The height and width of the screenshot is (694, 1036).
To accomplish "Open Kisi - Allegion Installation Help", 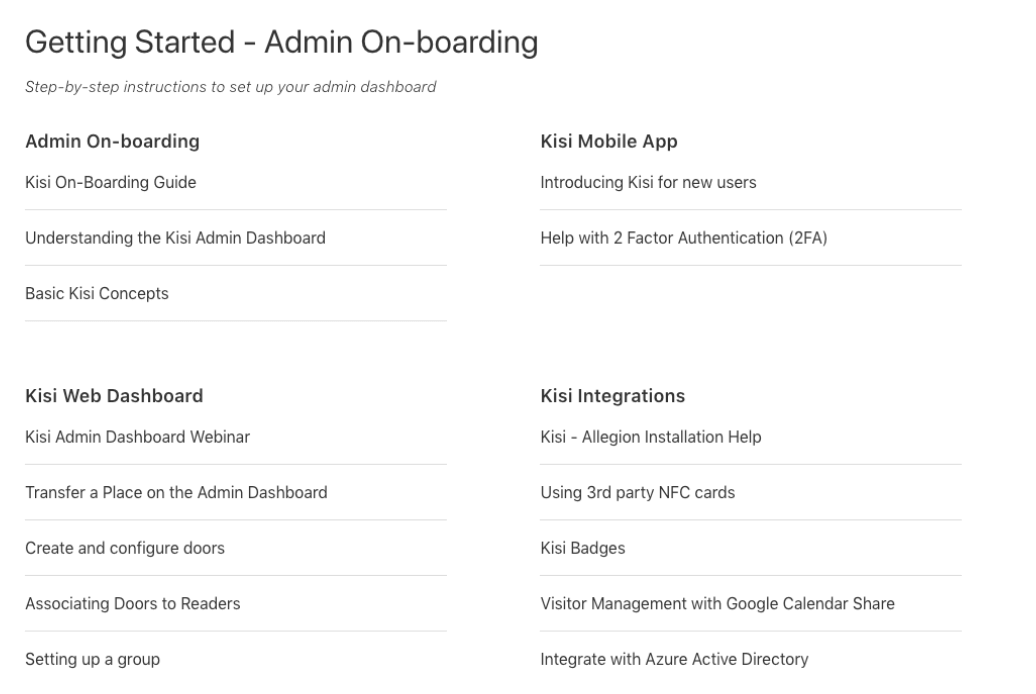I will coord(651,437).
